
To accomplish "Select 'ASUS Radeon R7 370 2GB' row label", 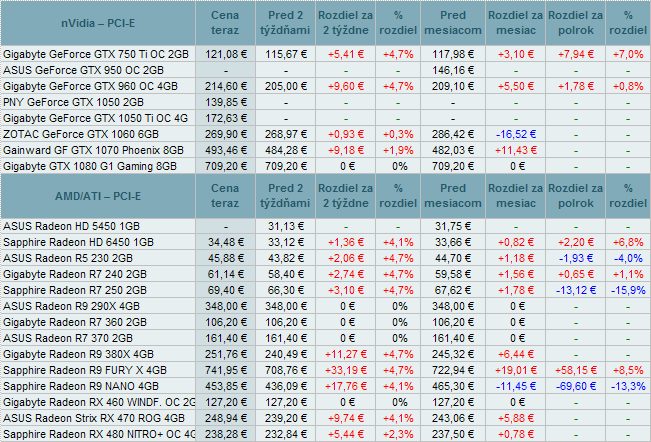I will 68,338.
